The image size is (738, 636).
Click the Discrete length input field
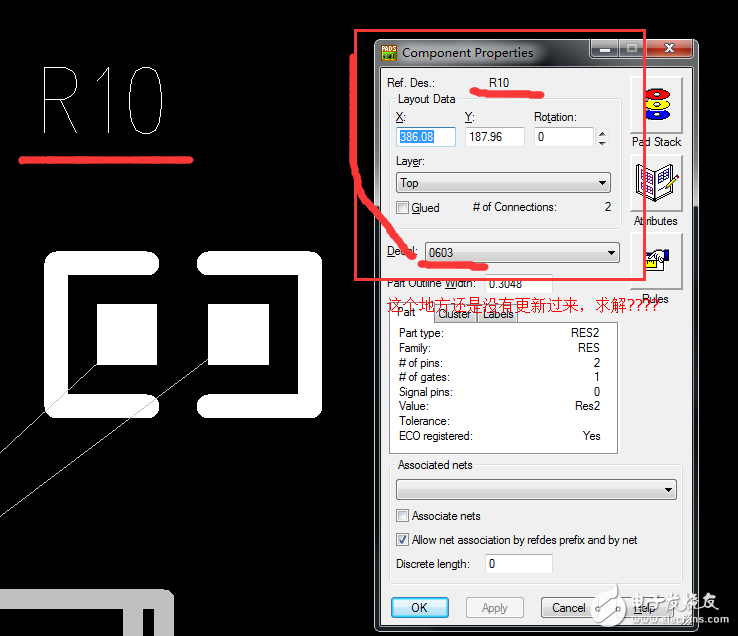(519, 564)
